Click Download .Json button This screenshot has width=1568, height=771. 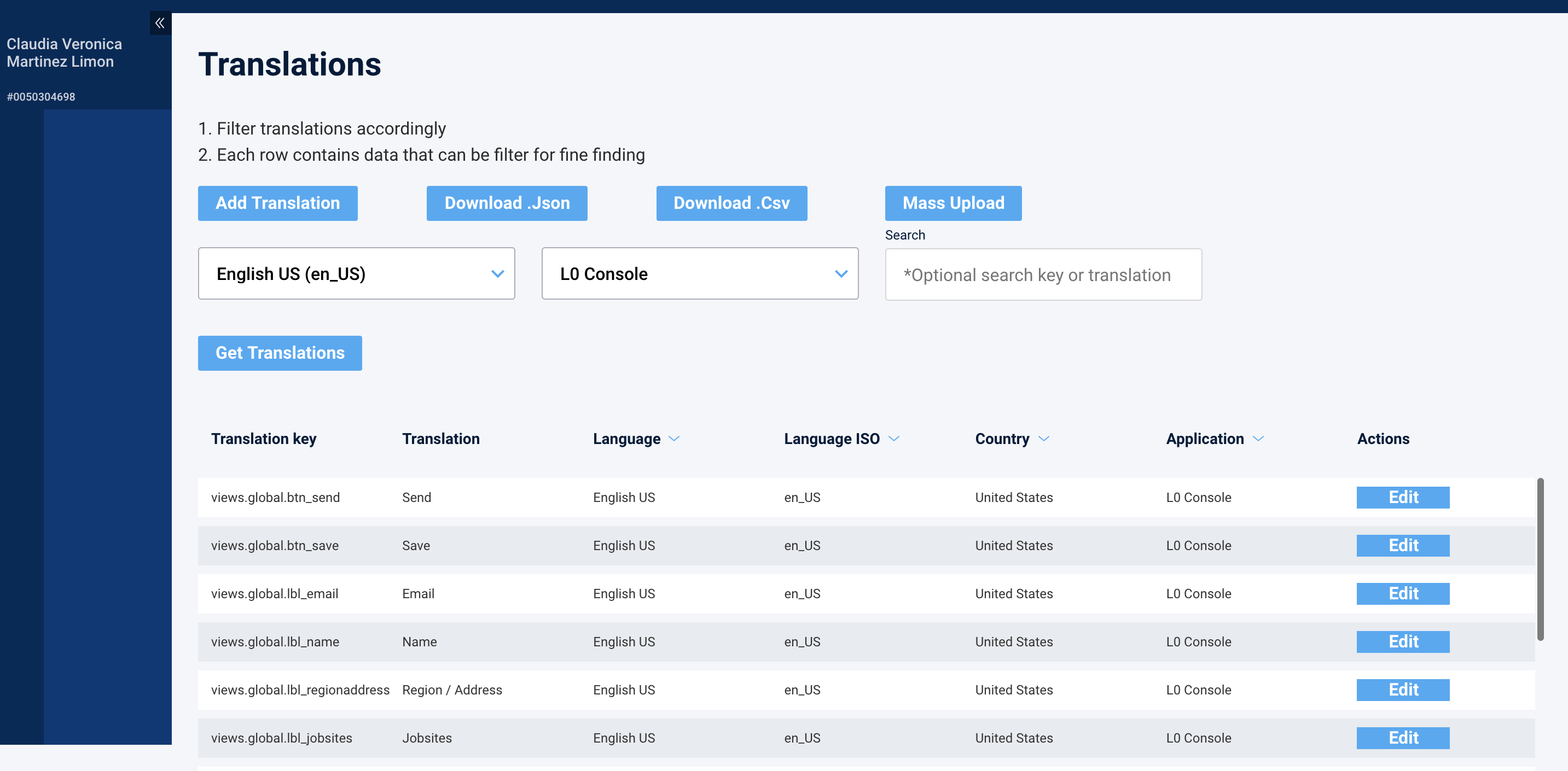(x=507, y=203)
